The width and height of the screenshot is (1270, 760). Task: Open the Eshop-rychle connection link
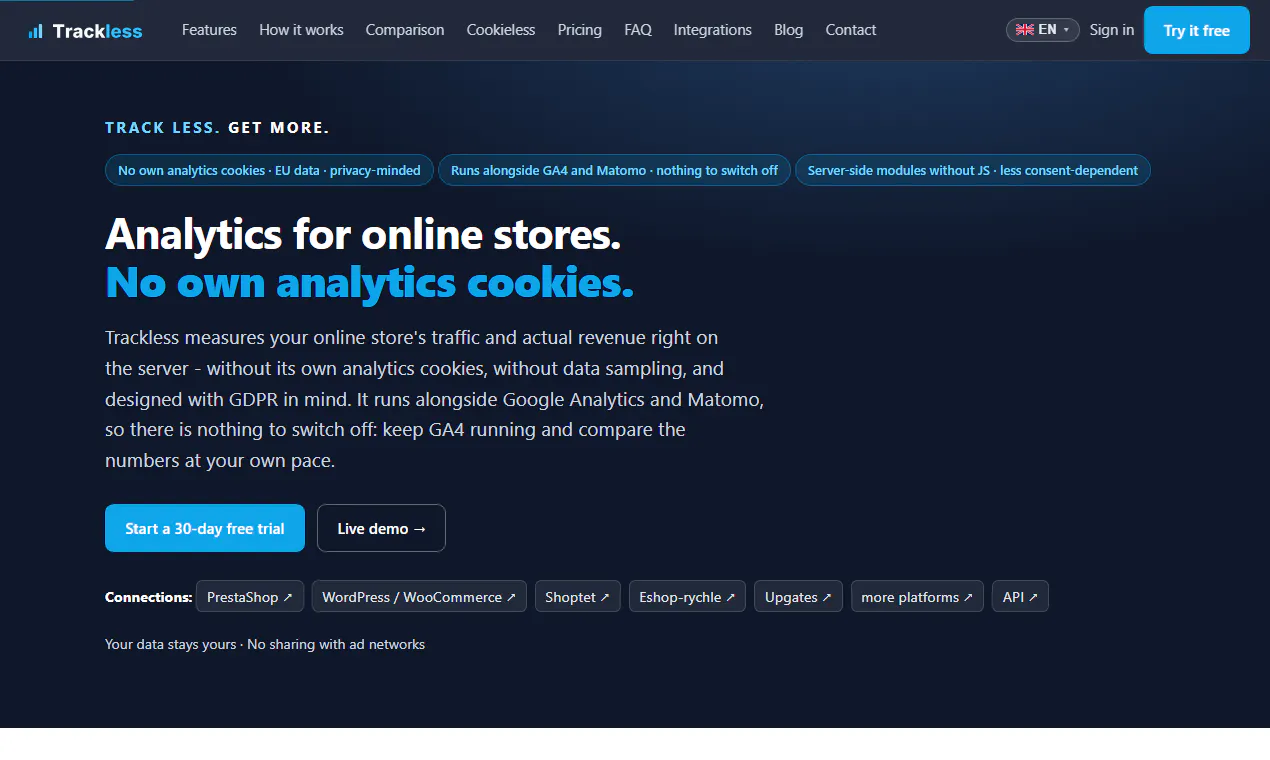point(687,597)
